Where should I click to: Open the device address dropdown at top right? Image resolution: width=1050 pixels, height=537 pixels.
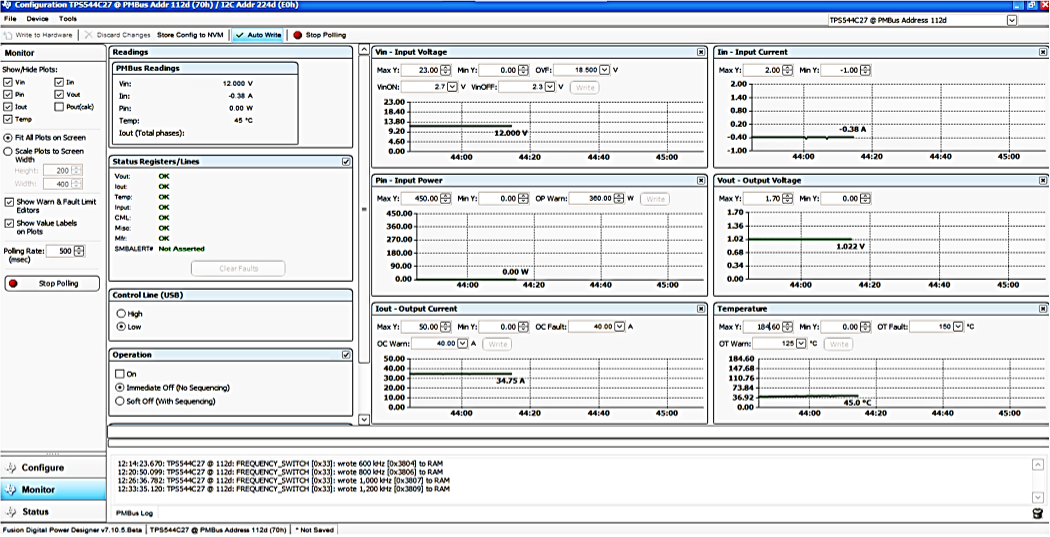point(1012,20)
